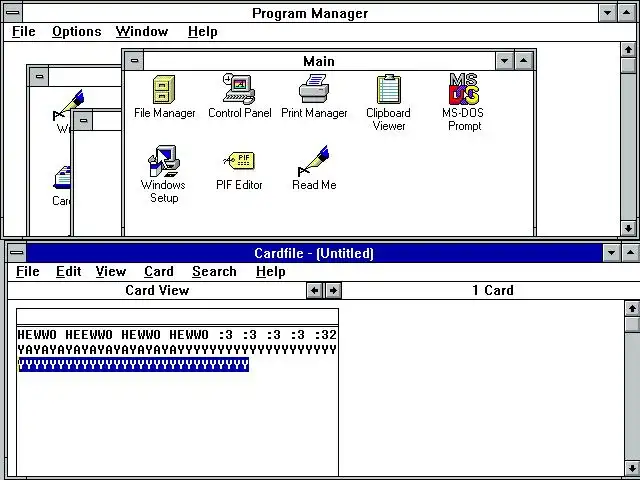Open File Manager in Main group
640x480 pixels.
point(164,90)
